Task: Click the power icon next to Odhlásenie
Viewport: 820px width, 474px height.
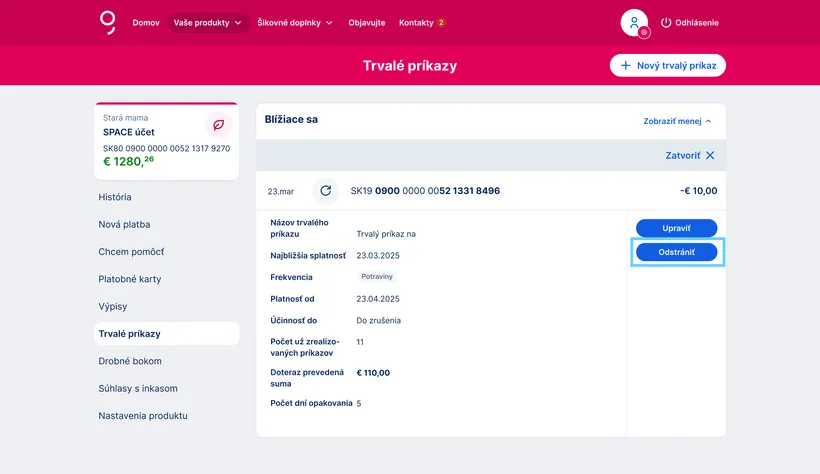Action: tap(667, 22)
